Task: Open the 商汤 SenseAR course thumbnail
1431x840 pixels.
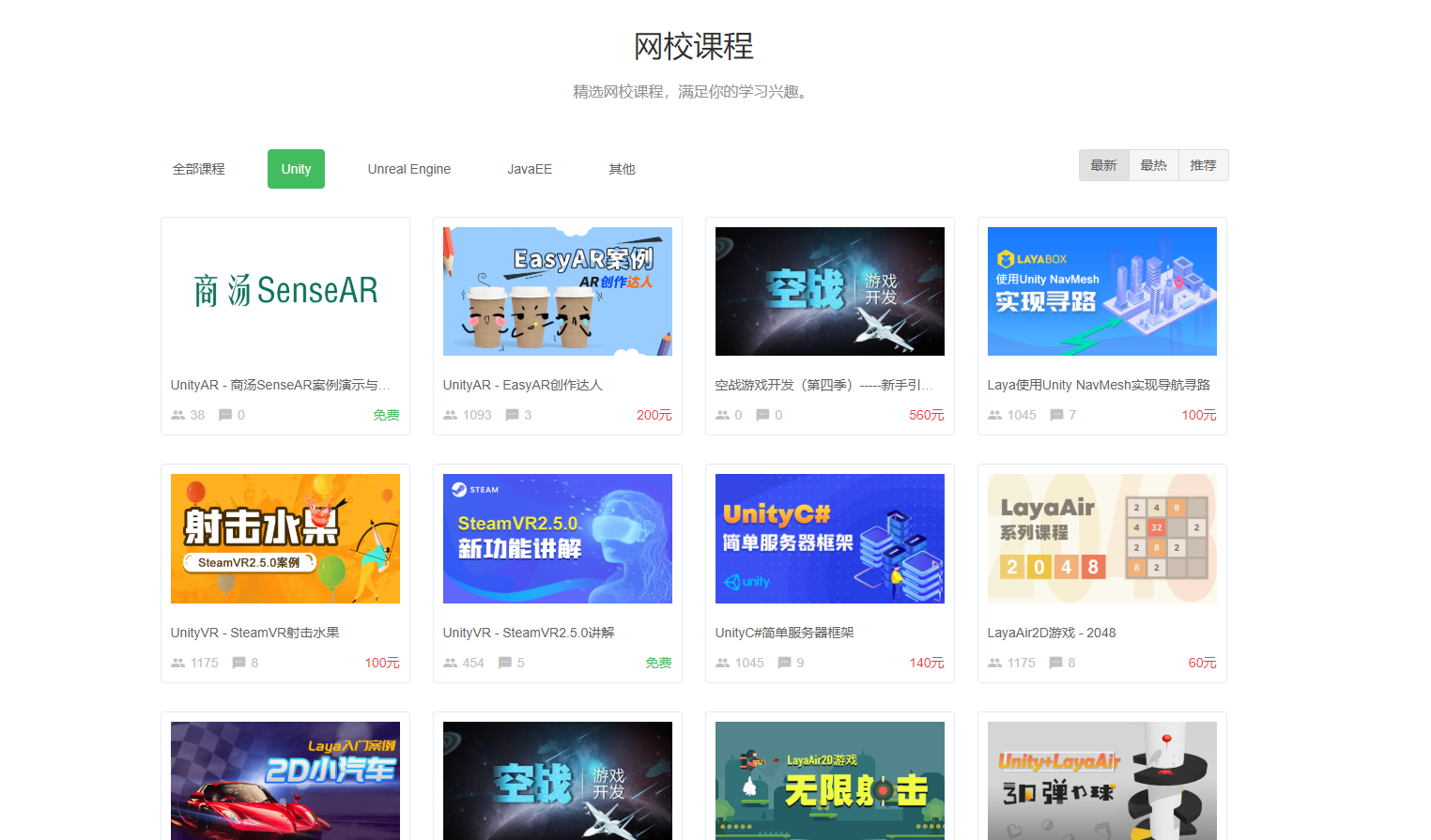Action: coord(285,291)
